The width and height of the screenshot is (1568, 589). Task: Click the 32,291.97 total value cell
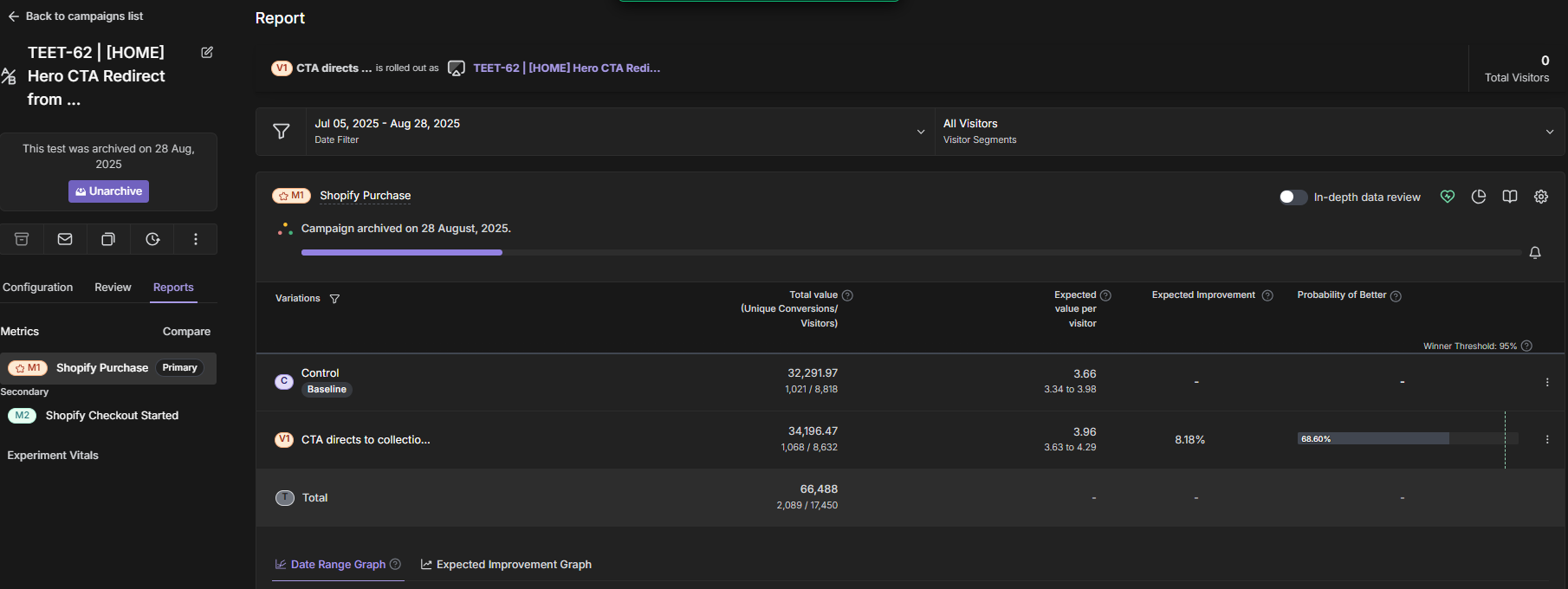coord(813,373)
